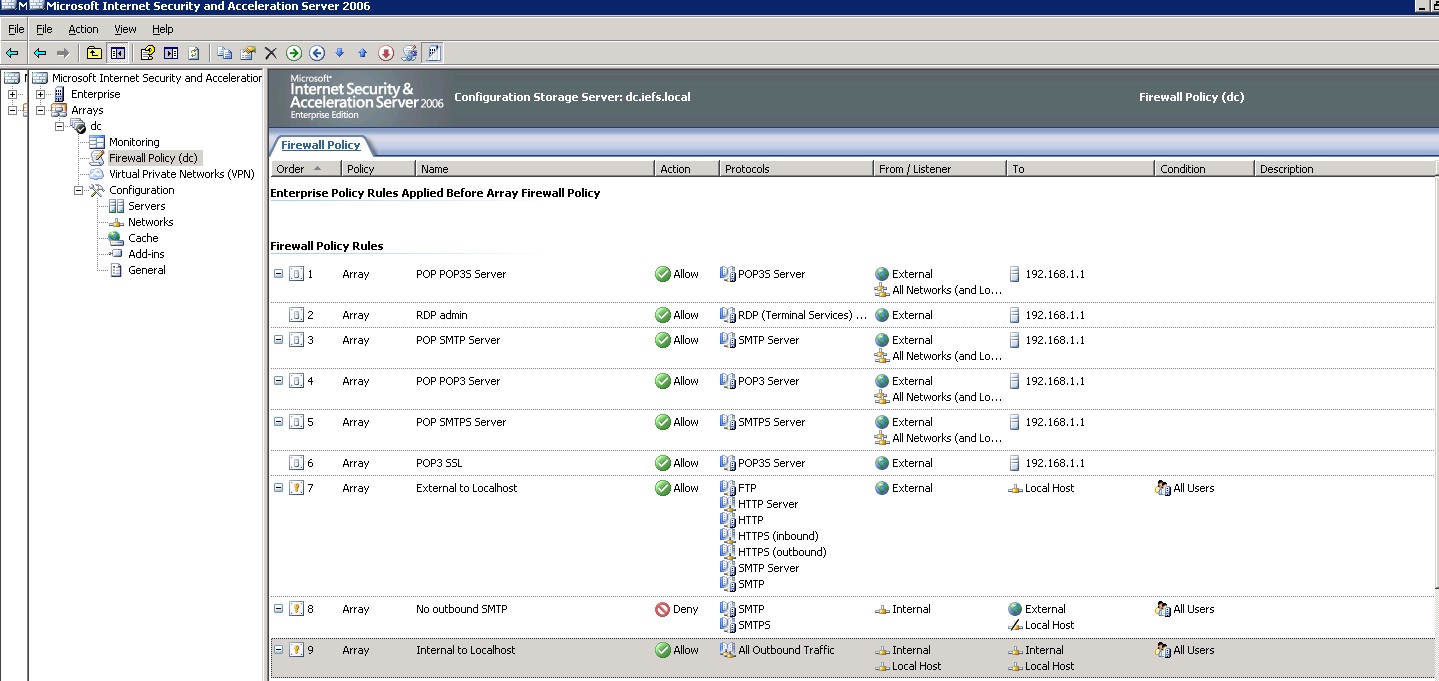
Task: Click the small blue up-arrow toolbar icon
Action: (x=362, y=53)
